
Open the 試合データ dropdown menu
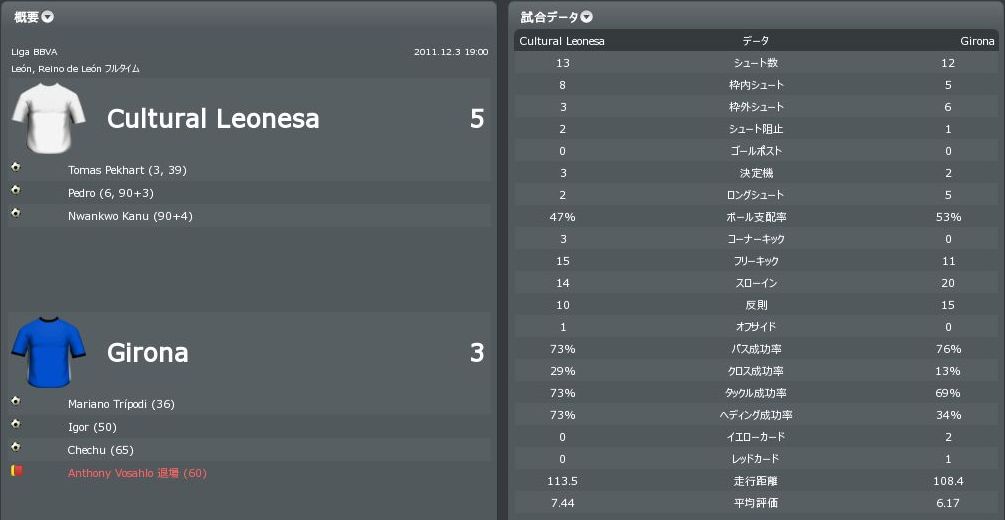pos(587,17)
